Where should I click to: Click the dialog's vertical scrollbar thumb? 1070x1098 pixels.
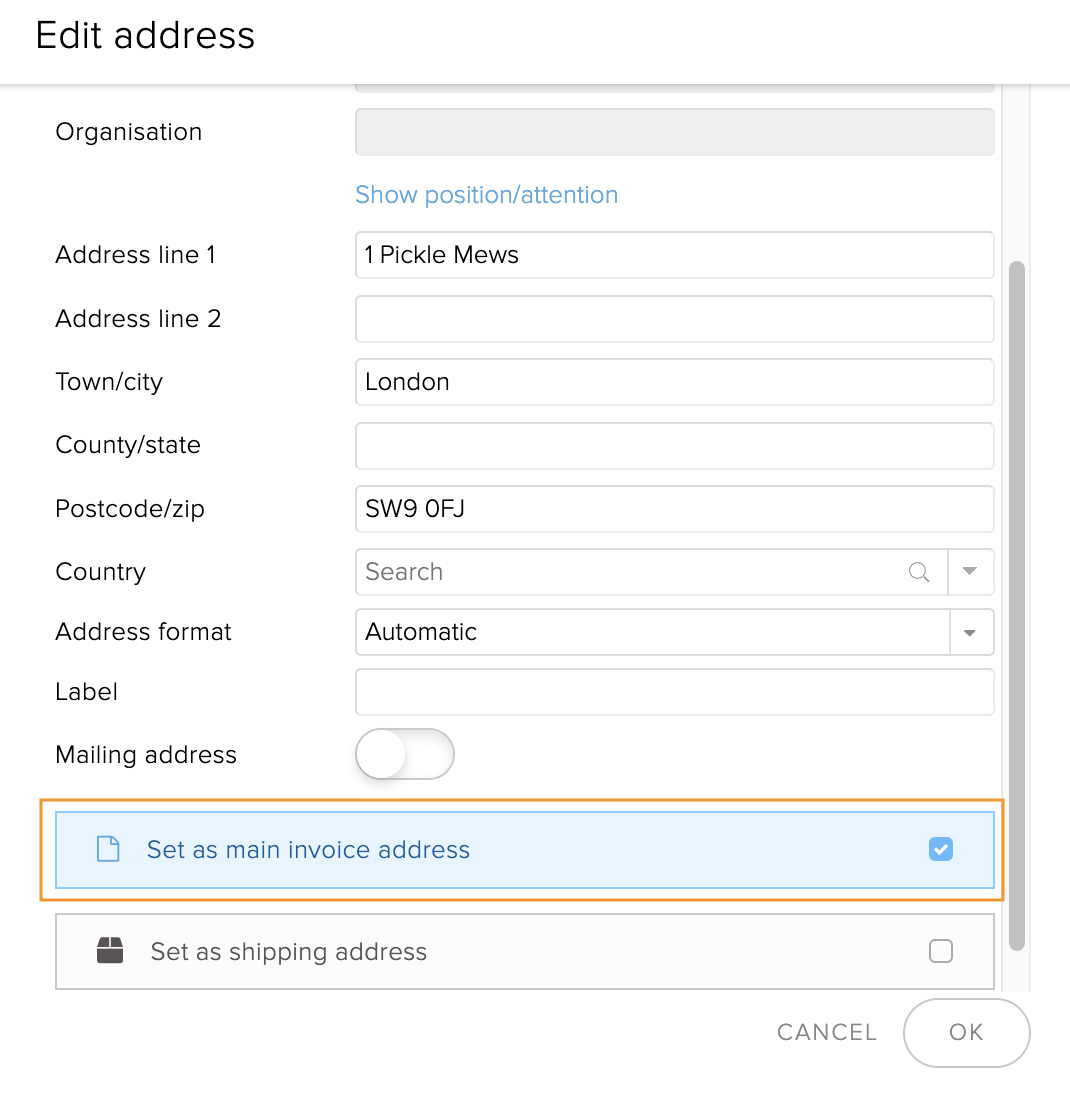point(1017,605)
